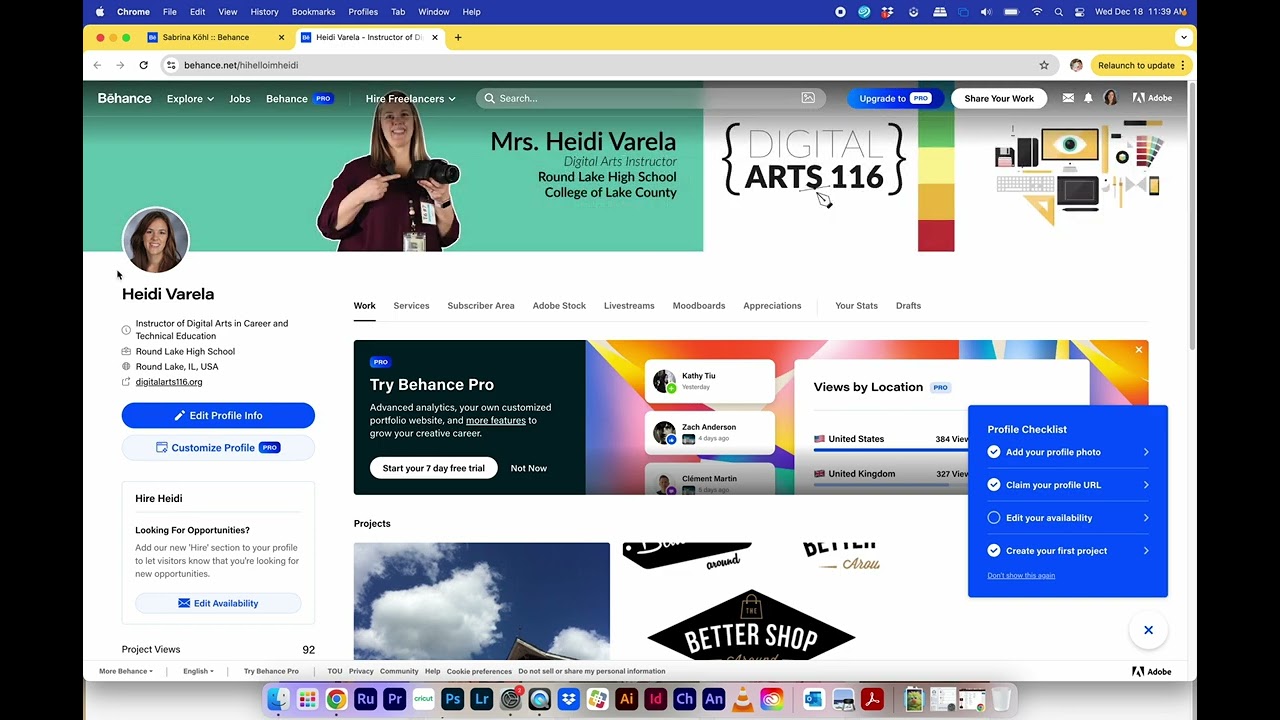The width and height of the screenshot is (1280, 720).
Task: Close the Profile Checklist with the round X
Action: 1148,630
